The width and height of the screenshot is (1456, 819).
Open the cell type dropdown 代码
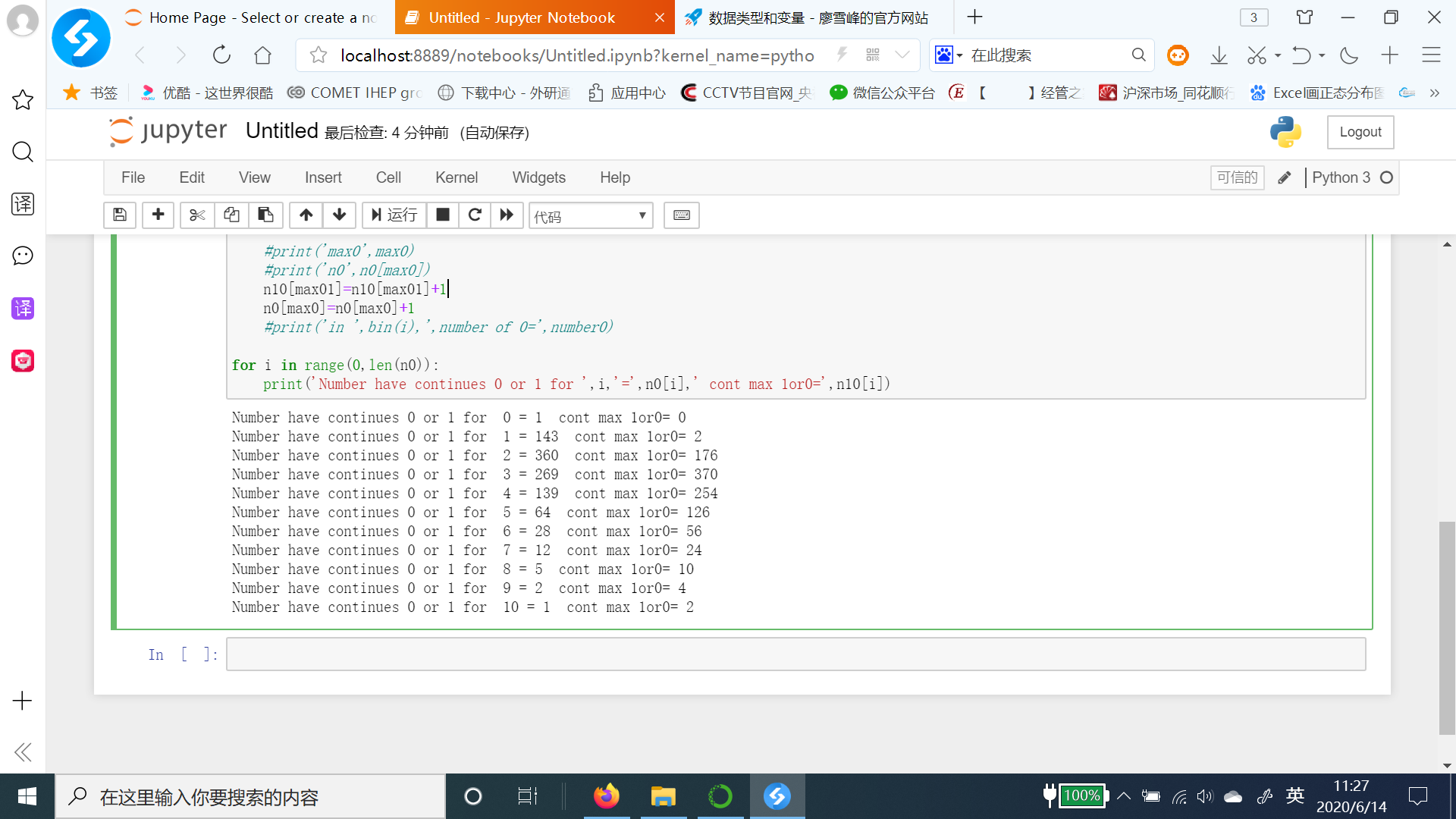[x=591, y=216]
